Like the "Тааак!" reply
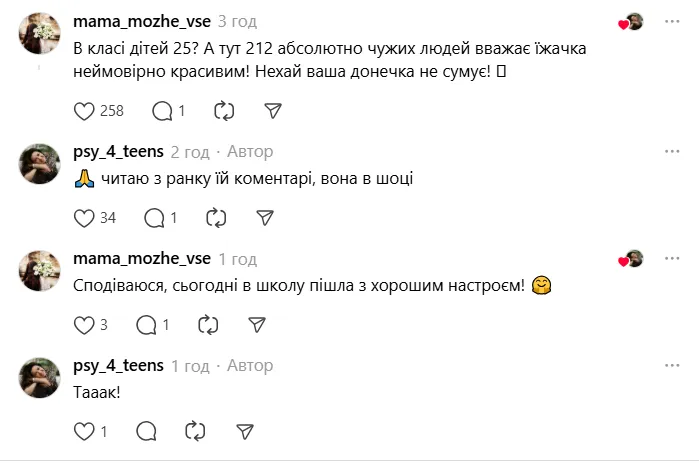This screenshot has height=473, width=699. tap(84, 431)
